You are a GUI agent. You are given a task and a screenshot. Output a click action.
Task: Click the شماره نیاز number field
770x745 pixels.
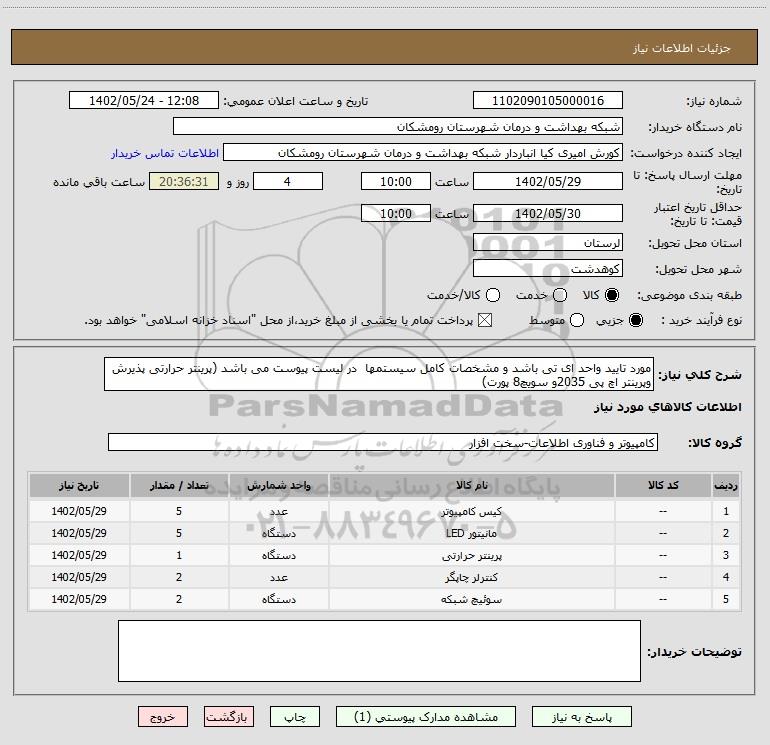click(547, 101)
